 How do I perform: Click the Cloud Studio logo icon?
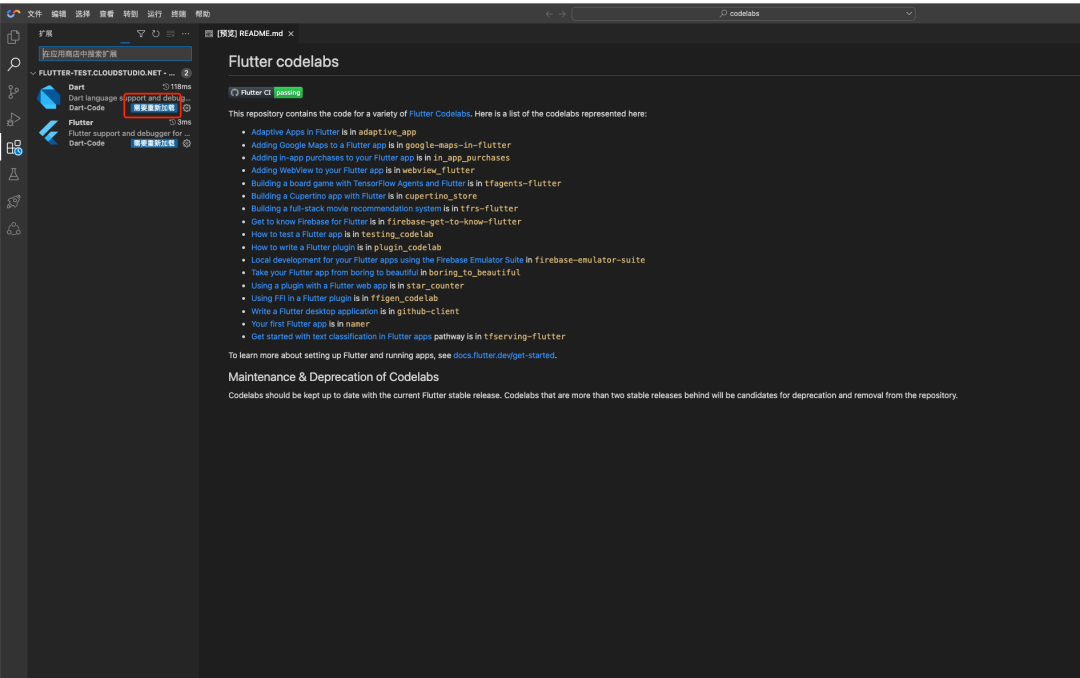[x=13, y=13]
